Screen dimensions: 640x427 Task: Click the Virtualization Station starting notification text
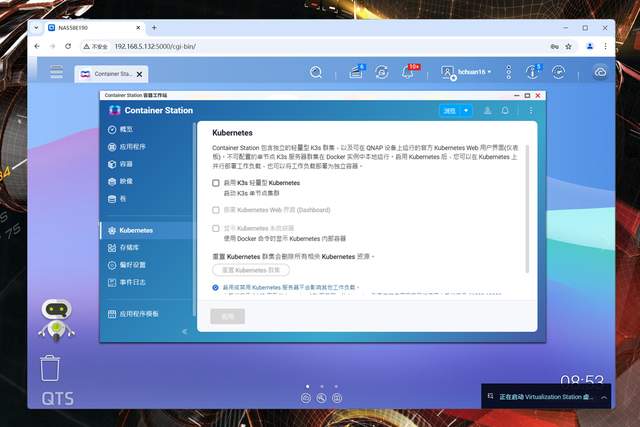click(546, 397)
